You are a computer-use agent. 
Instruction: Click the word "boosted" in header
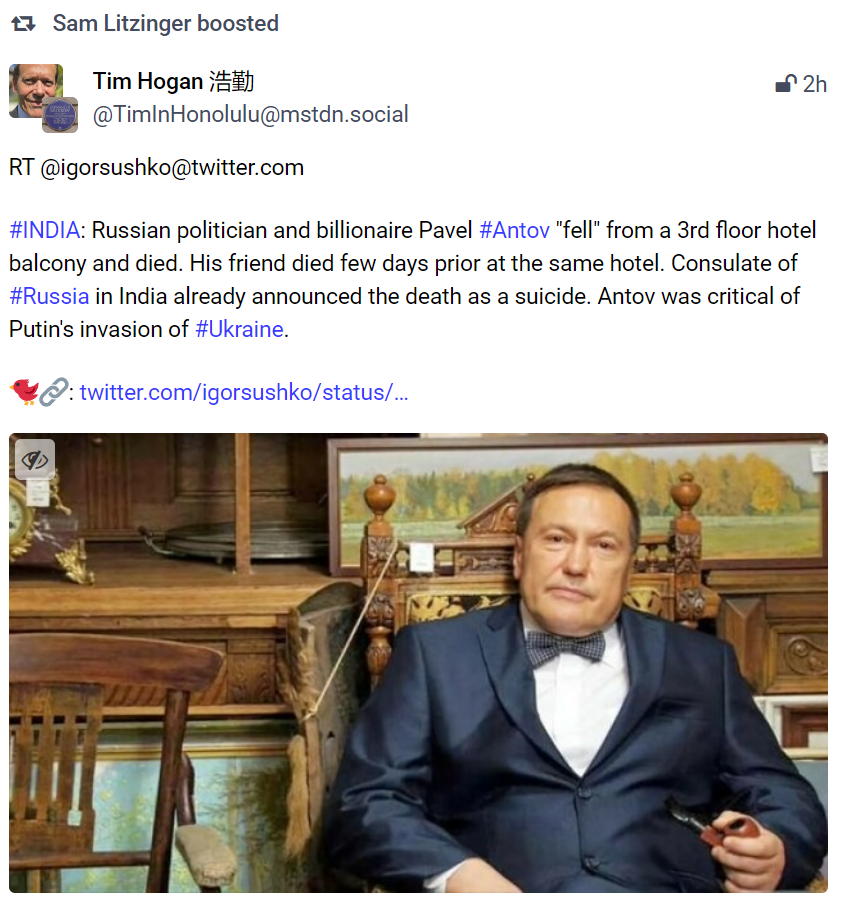click(x=240, y=24)
